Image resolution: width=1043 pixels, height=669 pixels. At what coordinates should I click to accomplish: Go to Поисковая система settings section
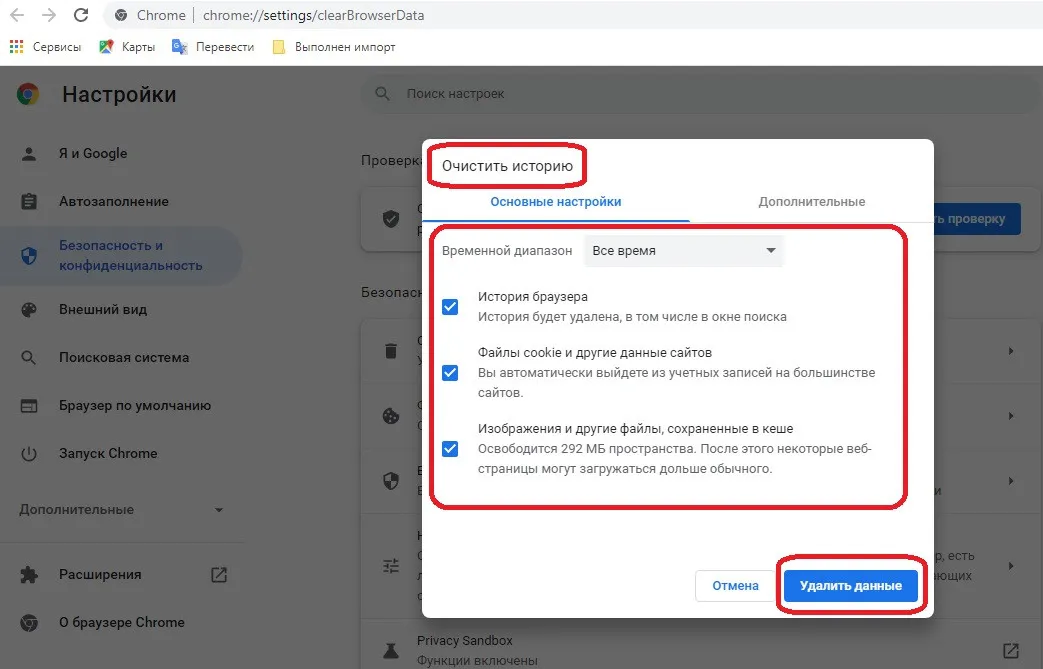point(123,358)
